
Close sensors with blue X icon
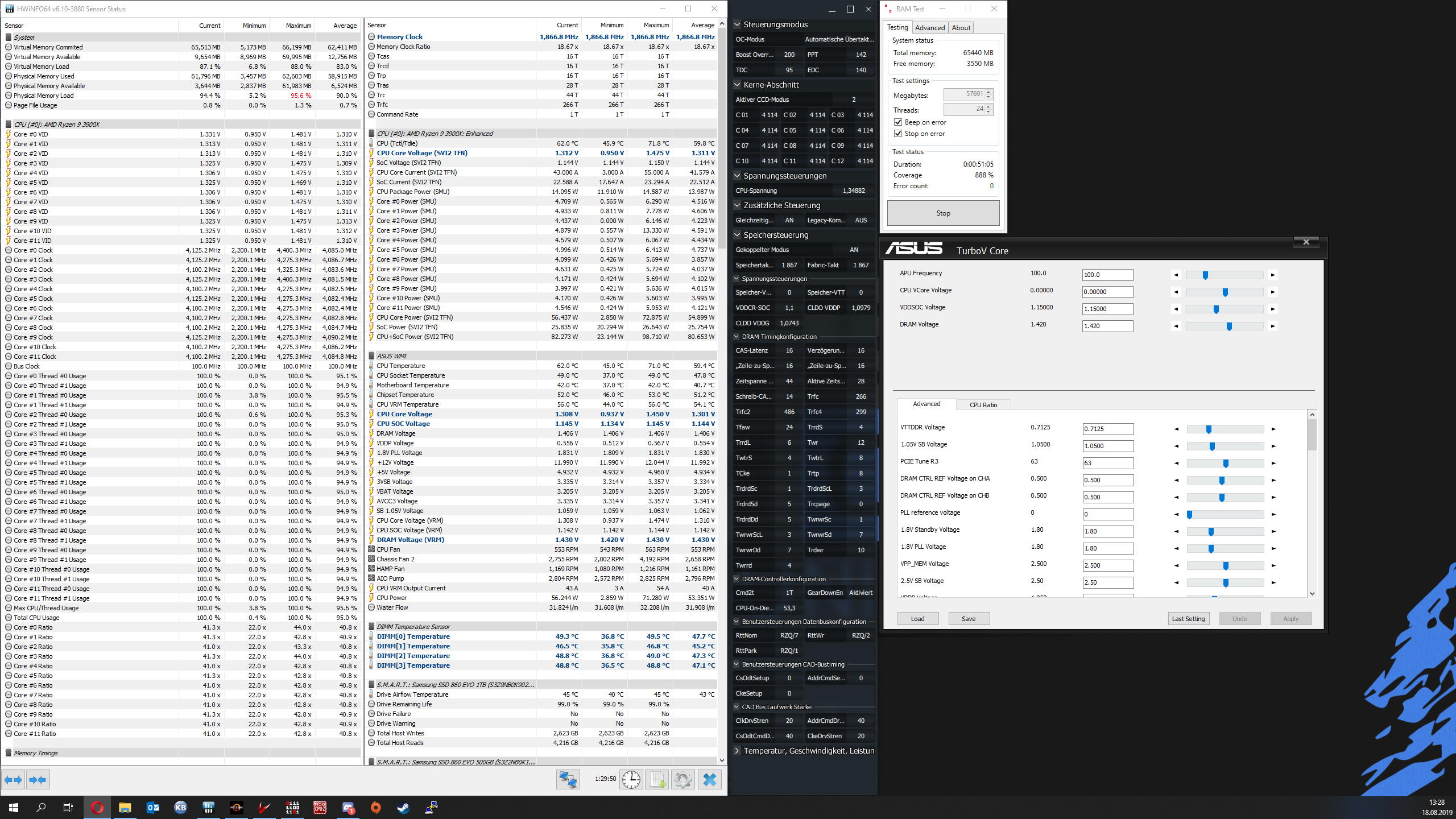click(709, 779)
